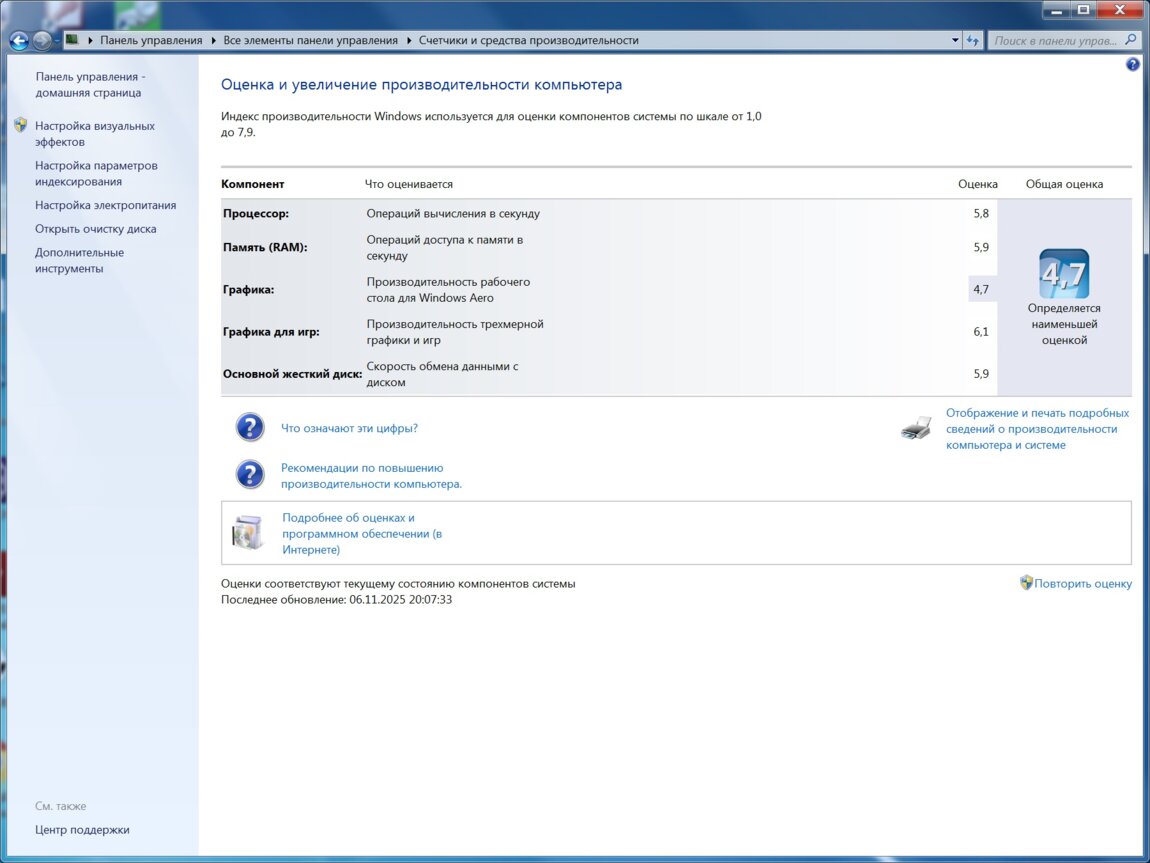The width and height of the screenshot is (1150, 863).
Task: Go to 'Все элементы панели управления' breadcrumb
Action: point(310,41)
